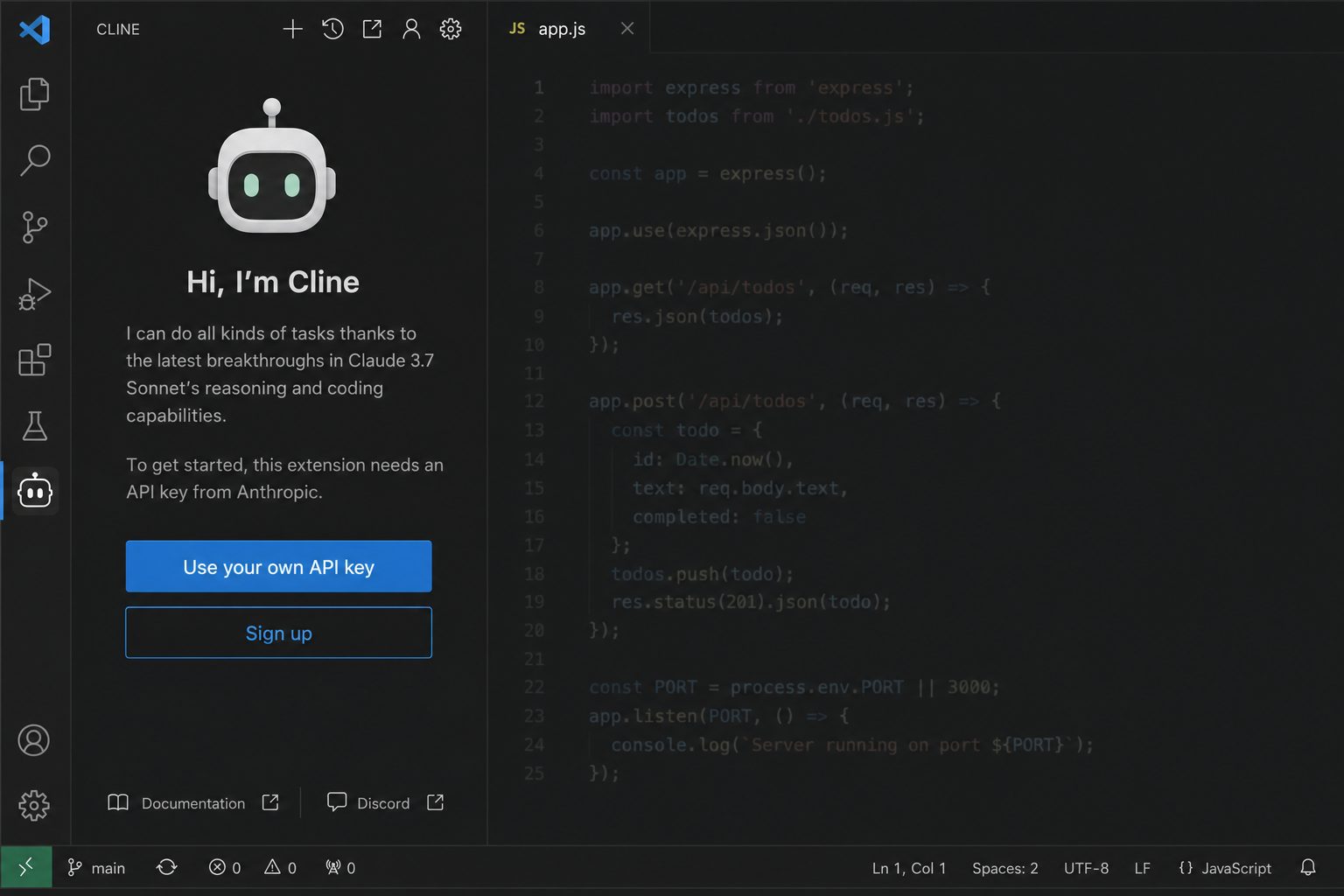Change indentation via Spaces: 2
The height and width of the screenshot is (896, 1344).
[1005, 868]
